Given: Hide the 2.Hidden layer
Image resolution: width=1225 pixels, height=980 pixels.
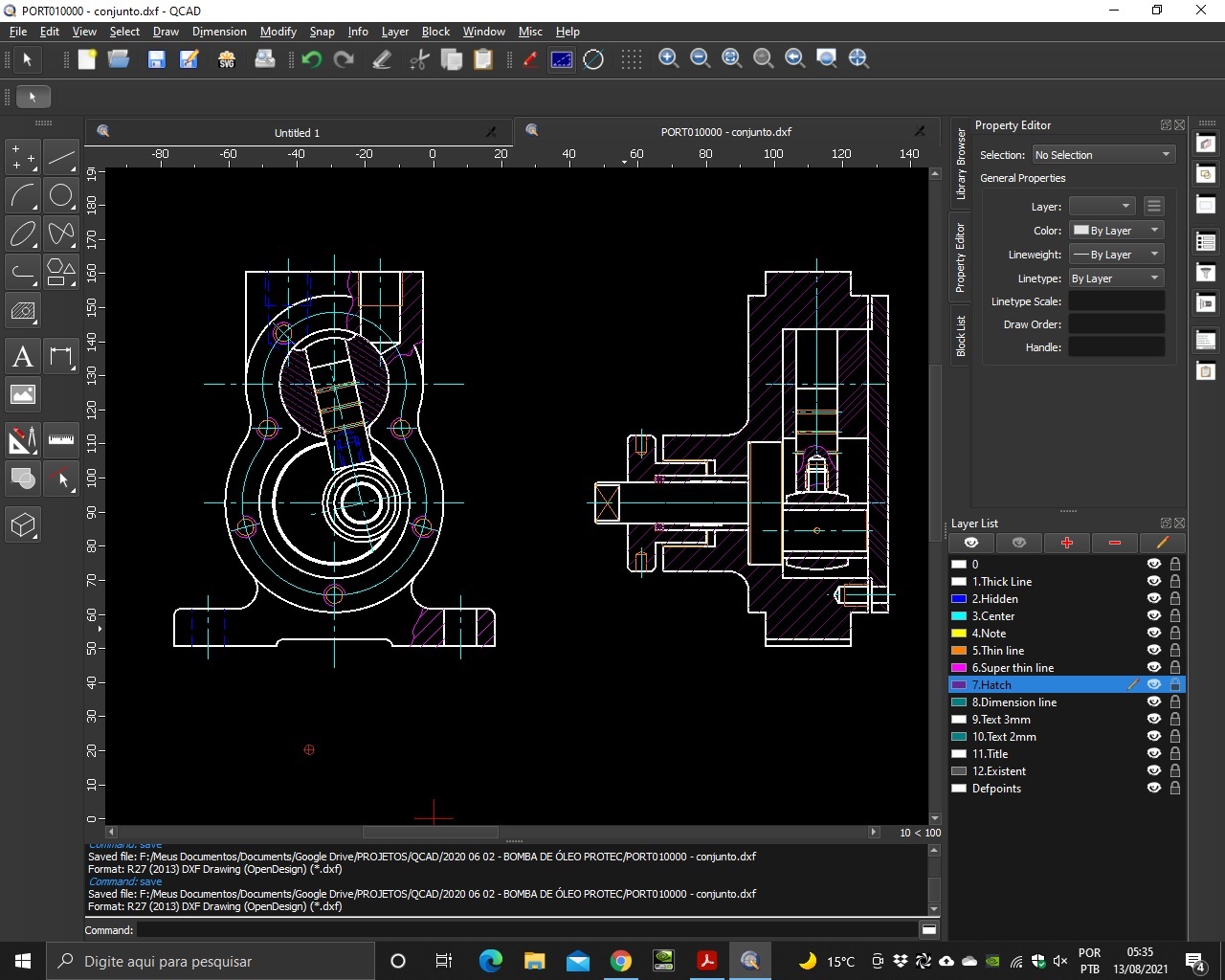Looking at the screenshot, I should [x=1154, y=599].
